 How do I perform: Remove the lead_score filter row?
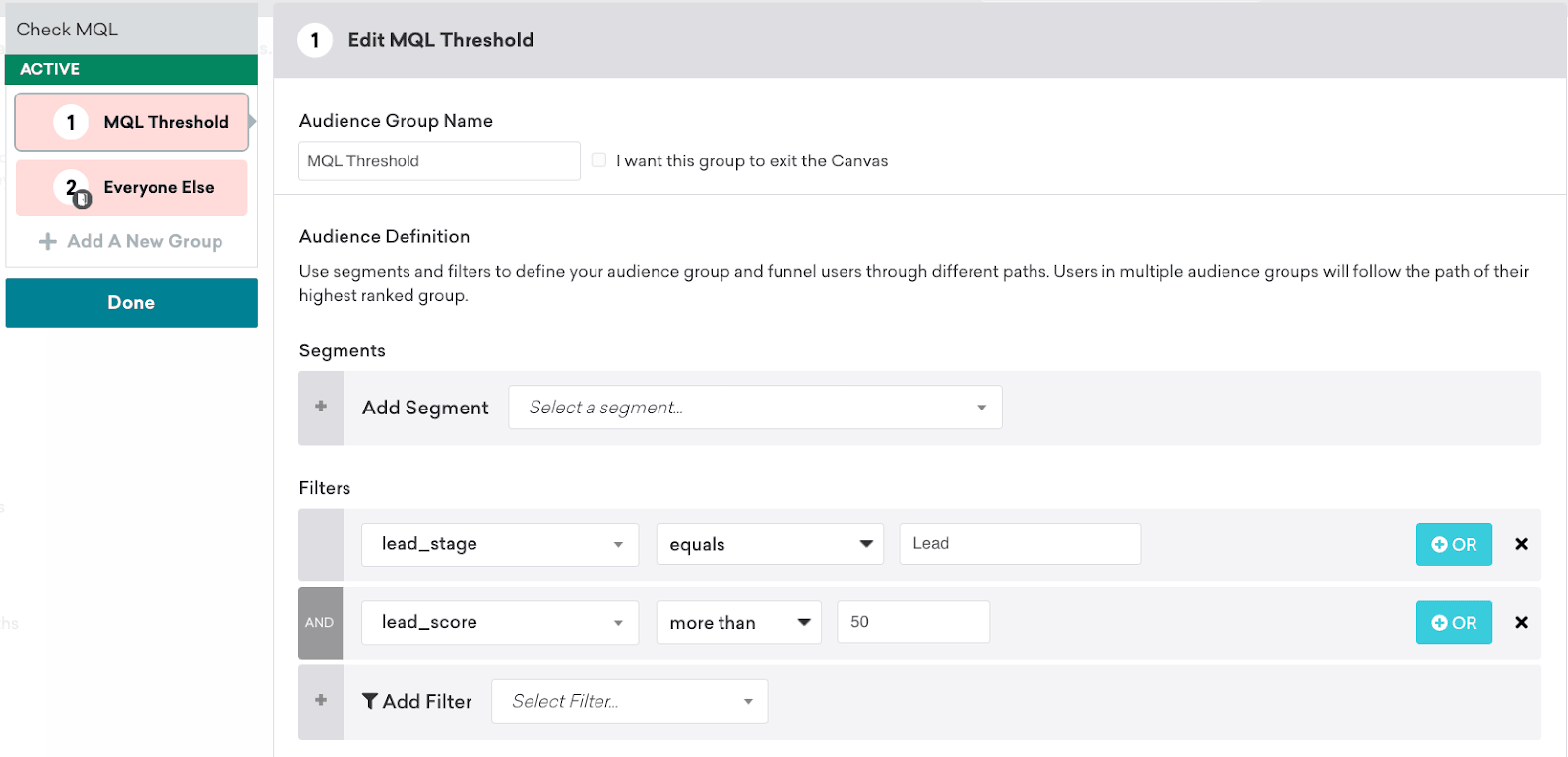1521,623
